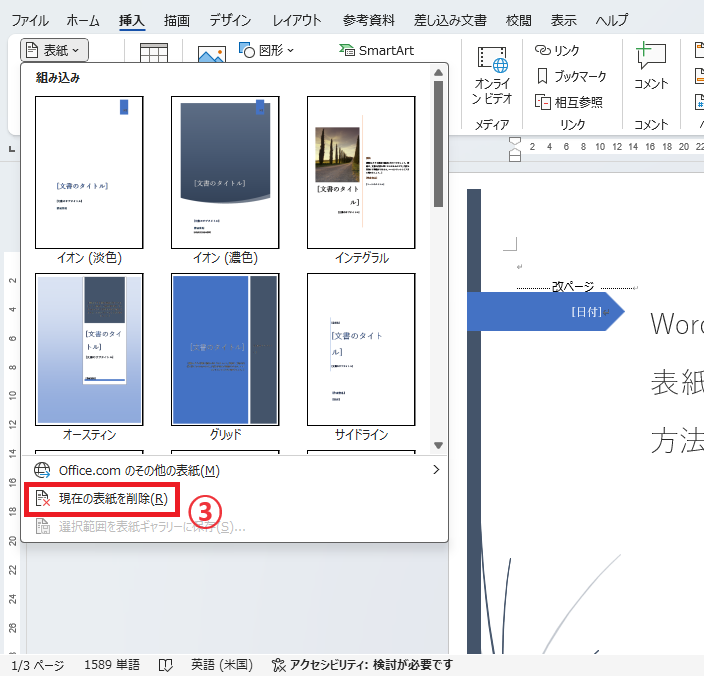704x676 pixels.
Task: Insert a リンク hyperlink
Action: coord(557,50)
